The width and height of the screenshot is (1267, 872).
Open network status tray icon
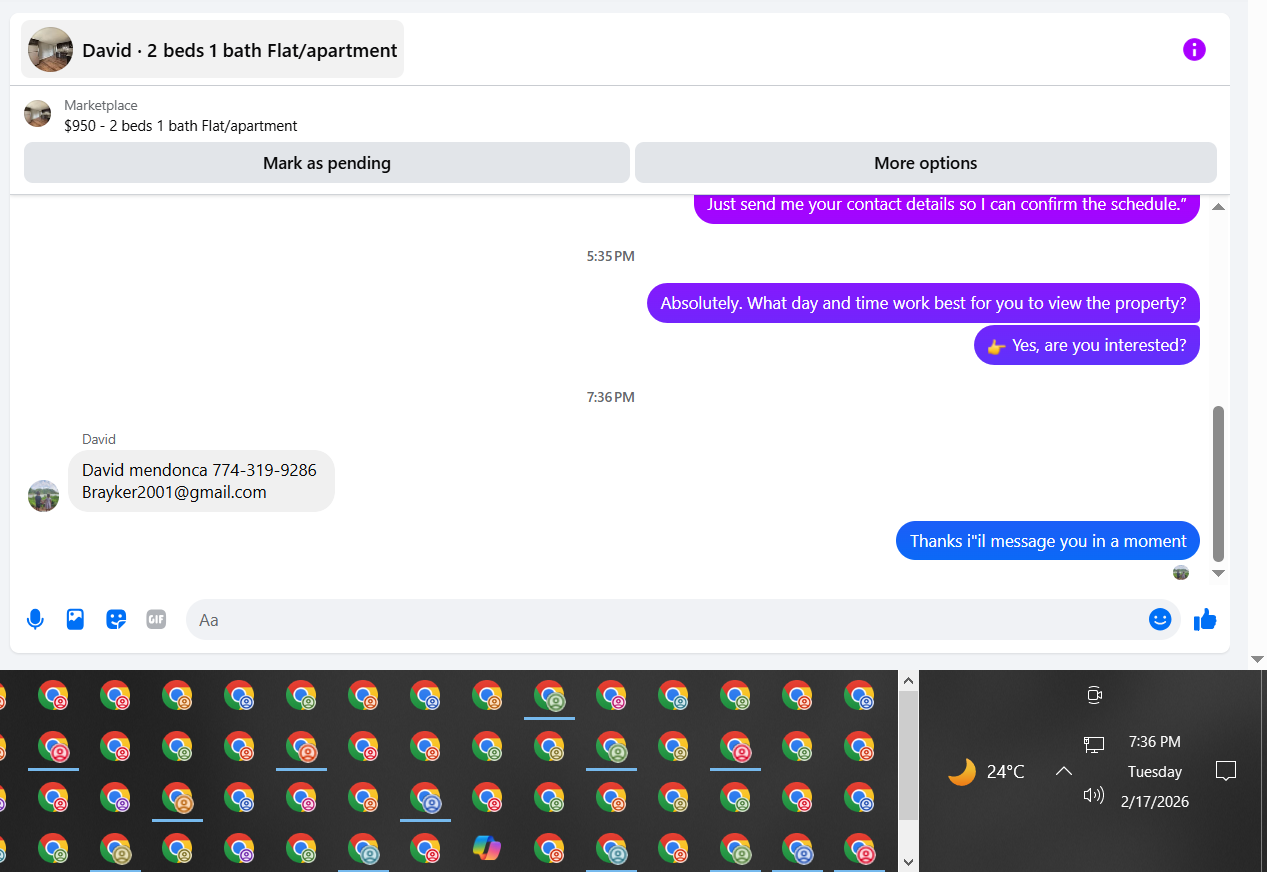[x=1094, y=744]
